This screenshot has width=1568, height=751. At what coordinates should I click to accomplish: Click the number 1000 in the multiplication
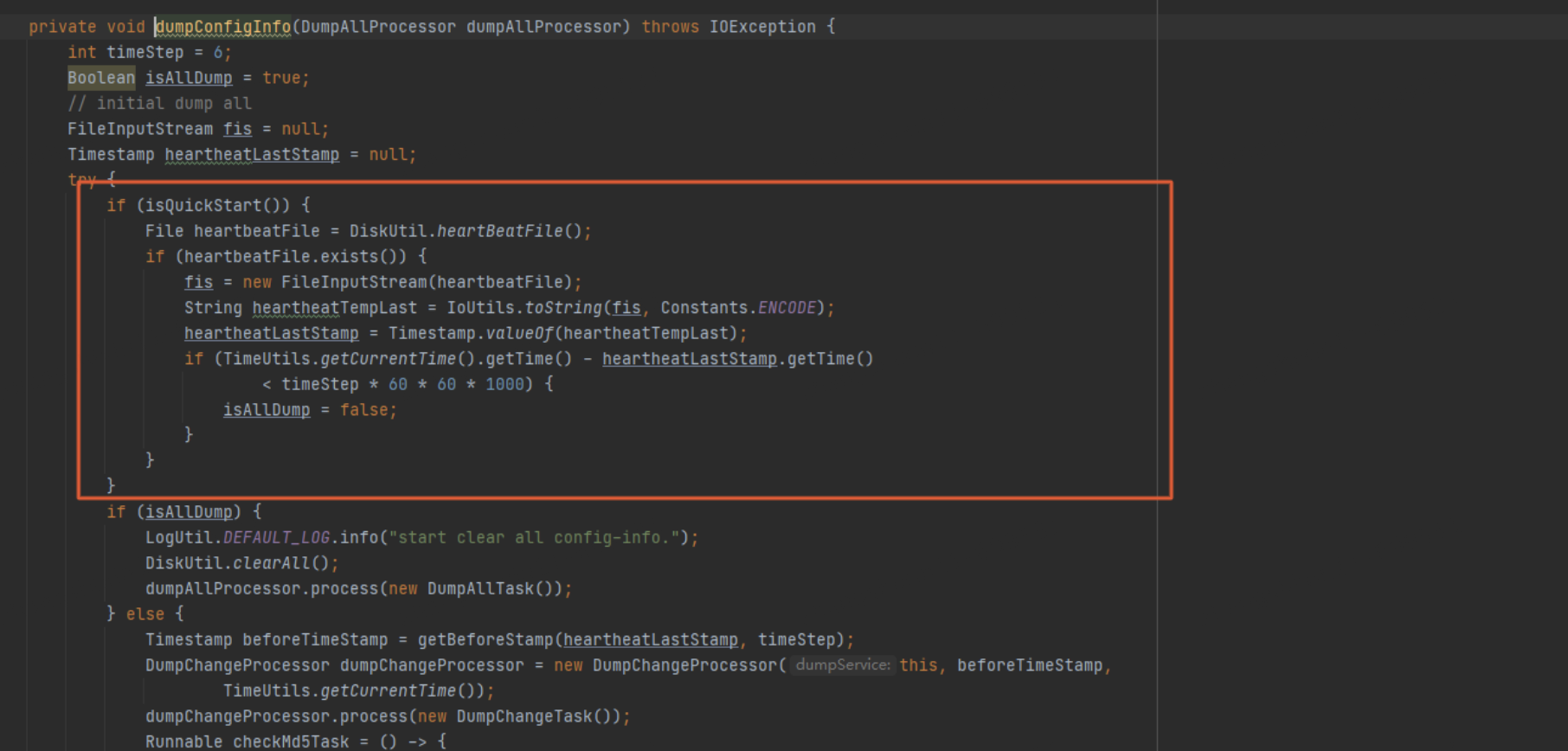click(x=504, y=384)
